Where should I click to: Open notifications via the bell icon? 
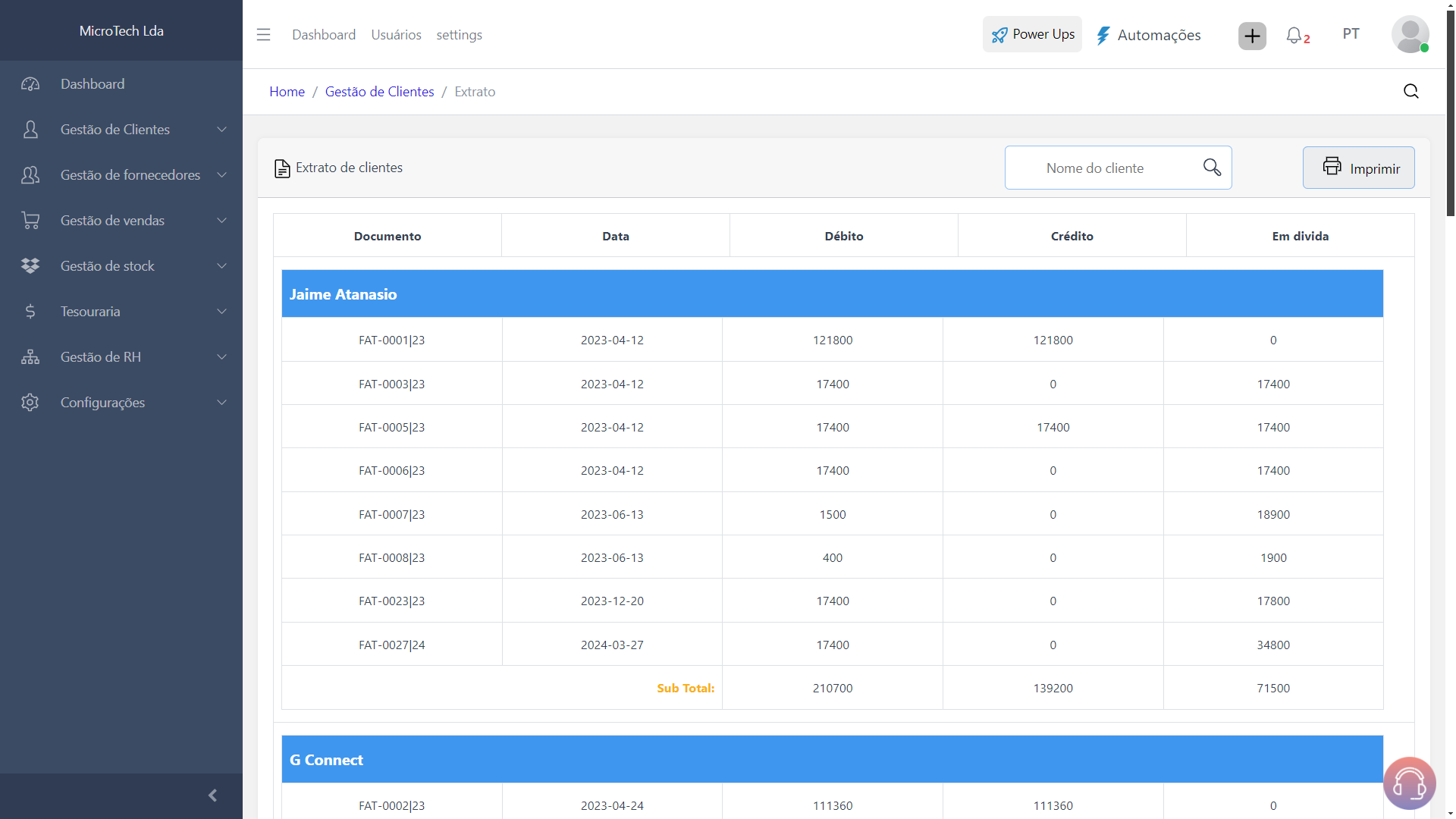1296,36
